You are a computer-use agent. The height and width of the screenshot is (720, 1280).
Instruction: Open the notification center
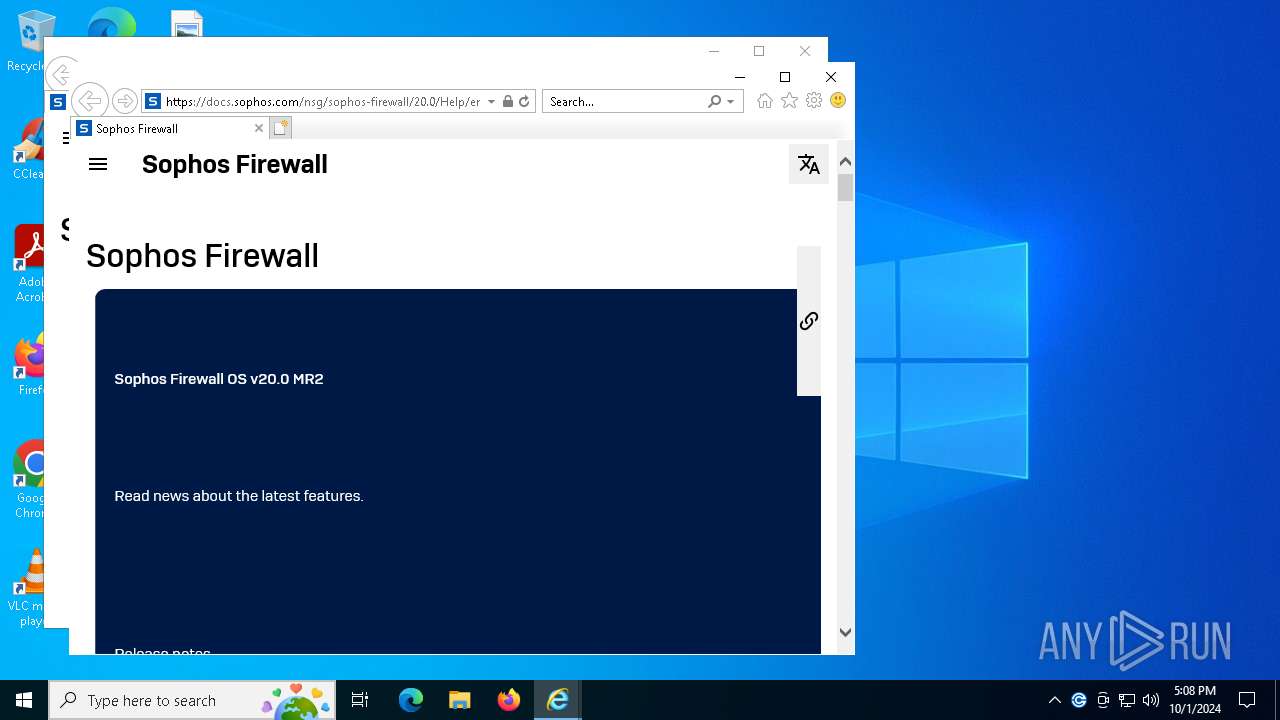tap(1247, 700)
